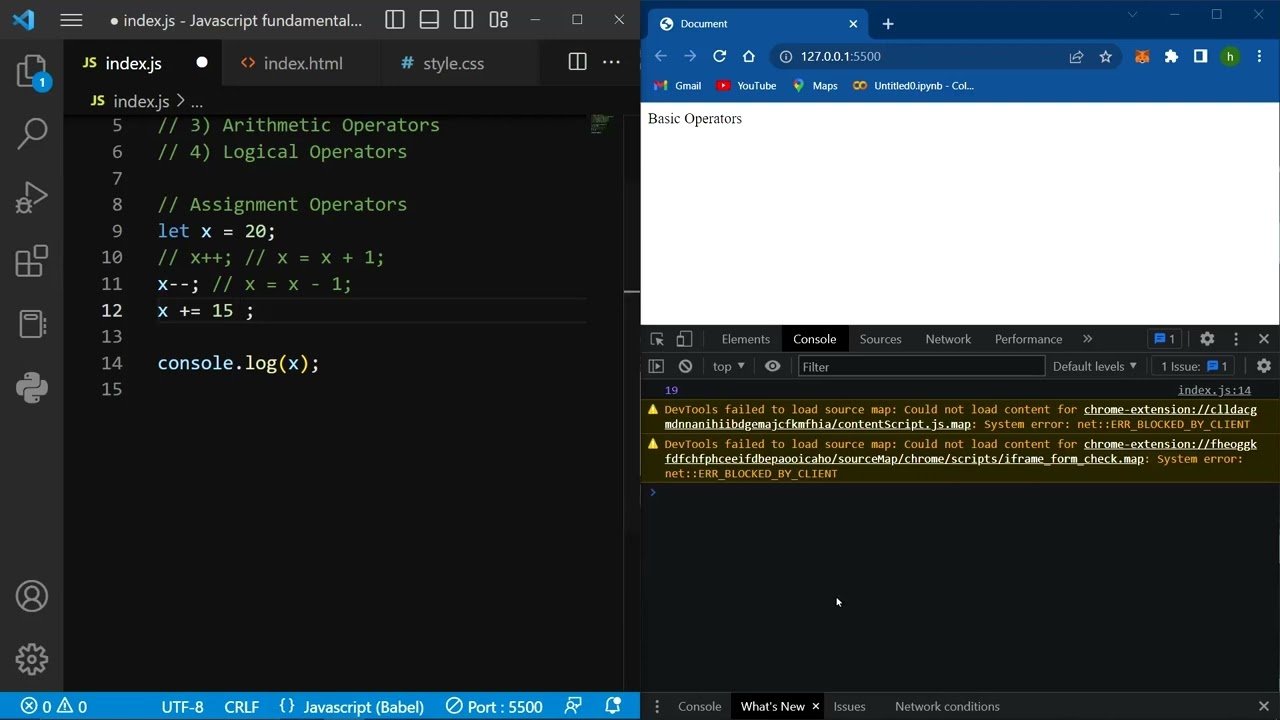Clear the console

pos(685,366)
